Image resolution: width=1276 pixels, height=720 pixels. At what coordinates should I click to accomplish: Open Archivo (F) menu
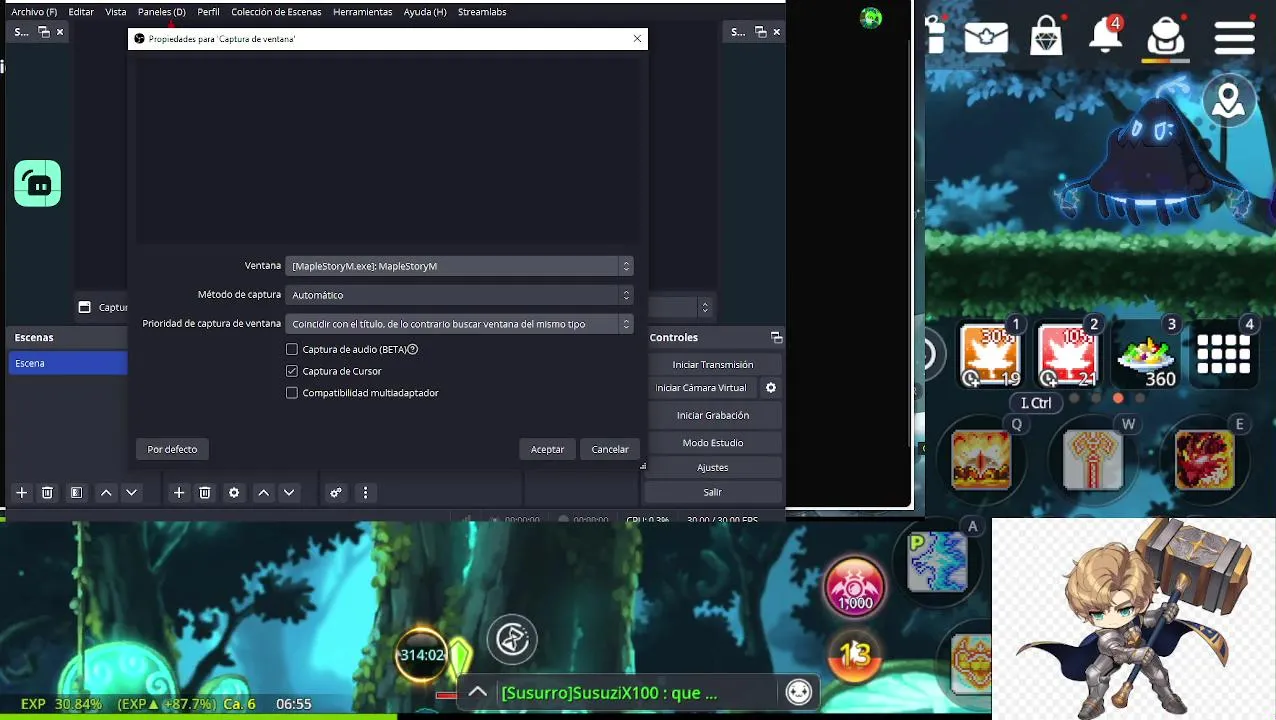point(34,12)
